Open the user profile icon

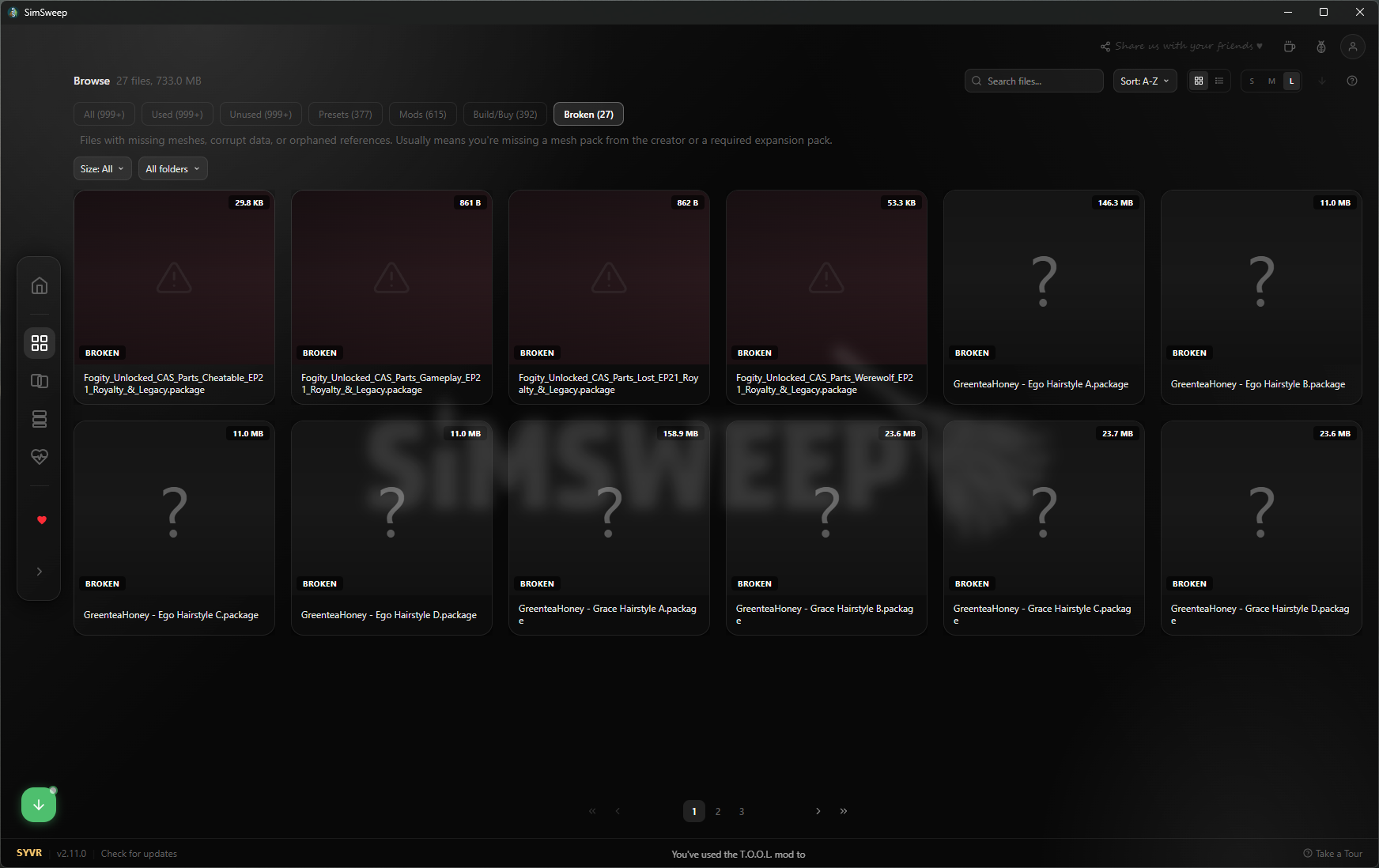coord(1353,47)
